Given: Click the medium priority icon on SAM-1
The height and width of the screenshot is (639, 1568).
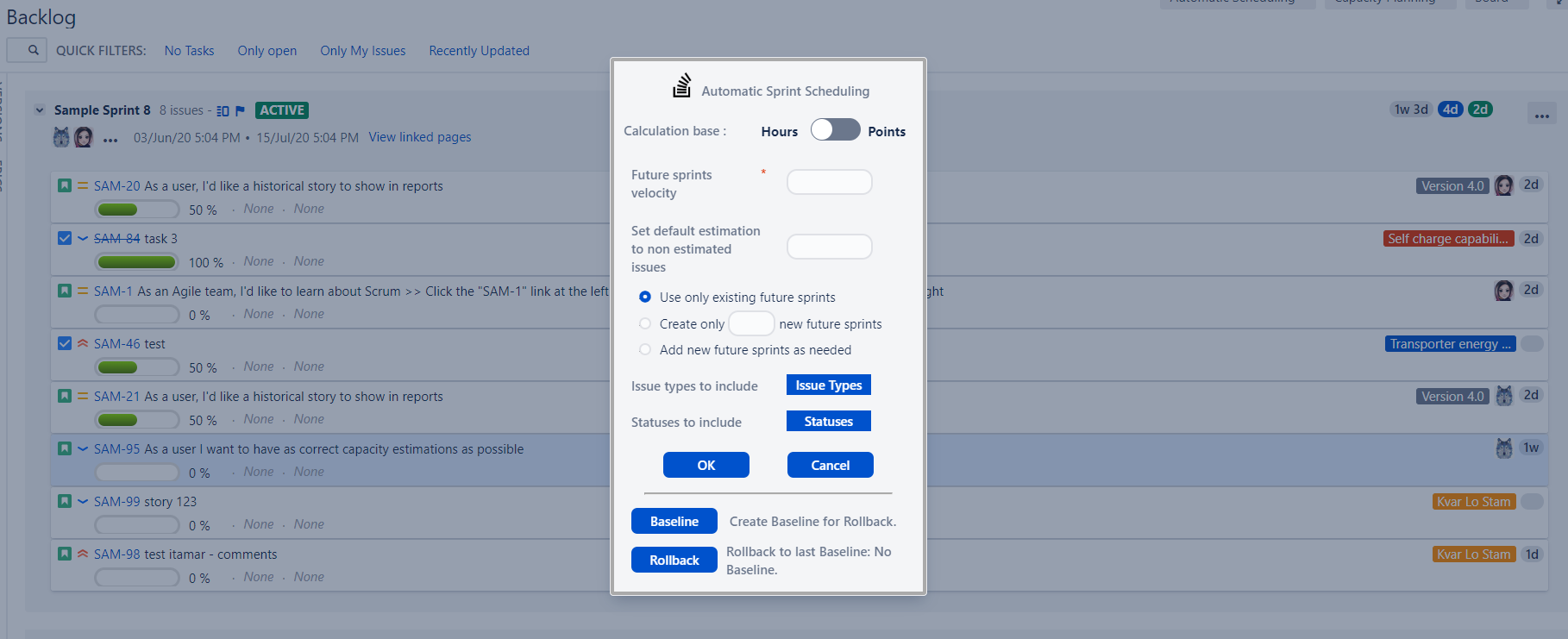Looking at the screenshot, I should [83, 291].
